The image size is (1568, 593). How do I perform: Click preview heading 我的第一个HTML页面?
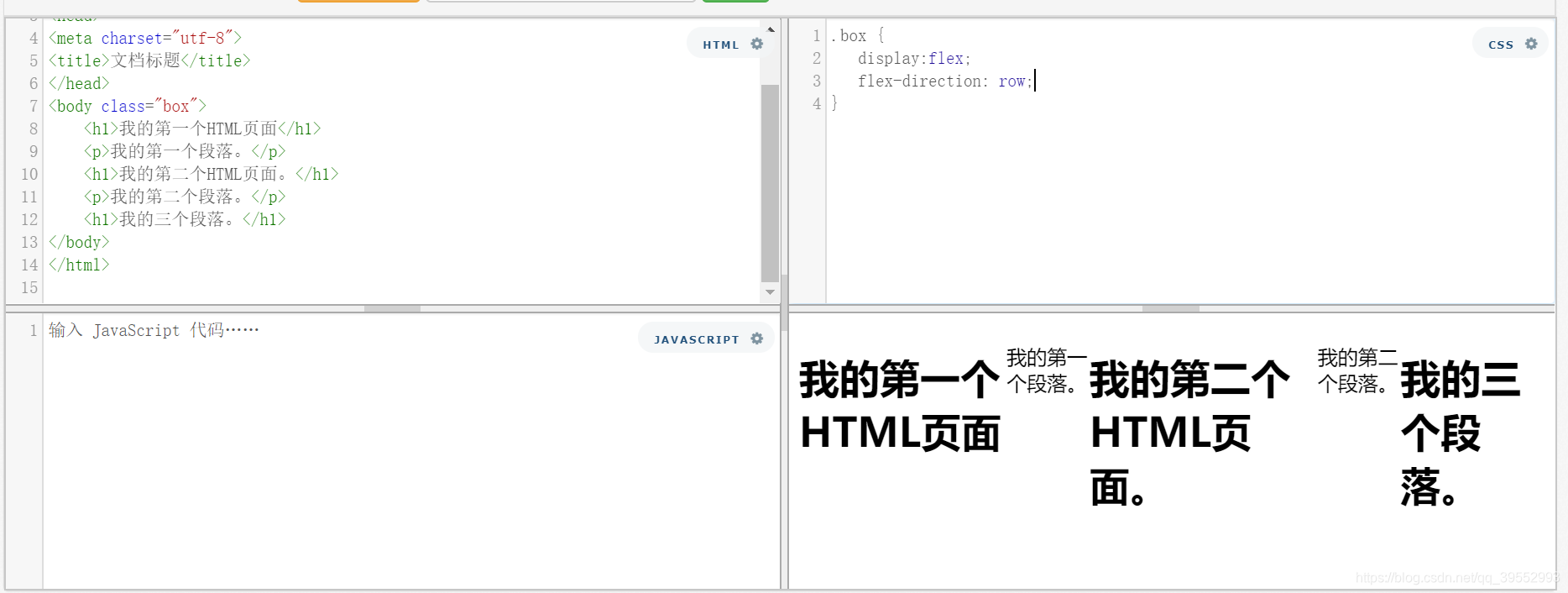coord(900,407)
